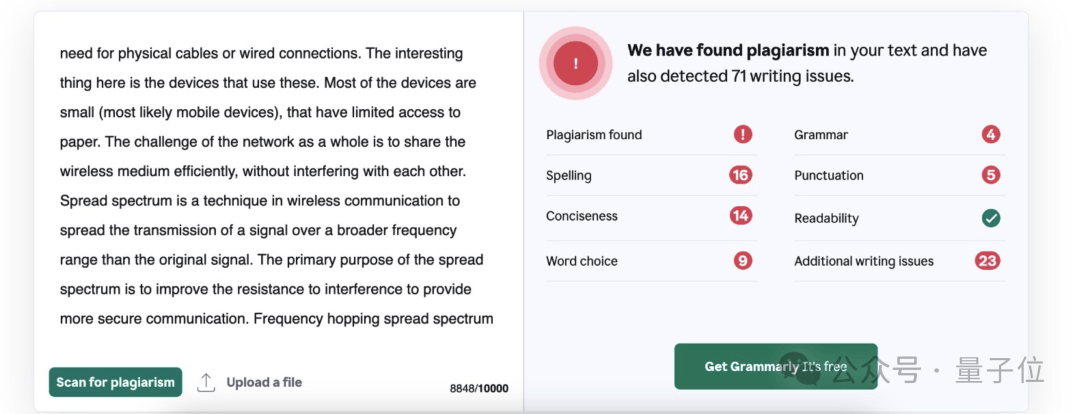Click the upload arrow icon
The image size is (1080, 414).
(206, 382)
